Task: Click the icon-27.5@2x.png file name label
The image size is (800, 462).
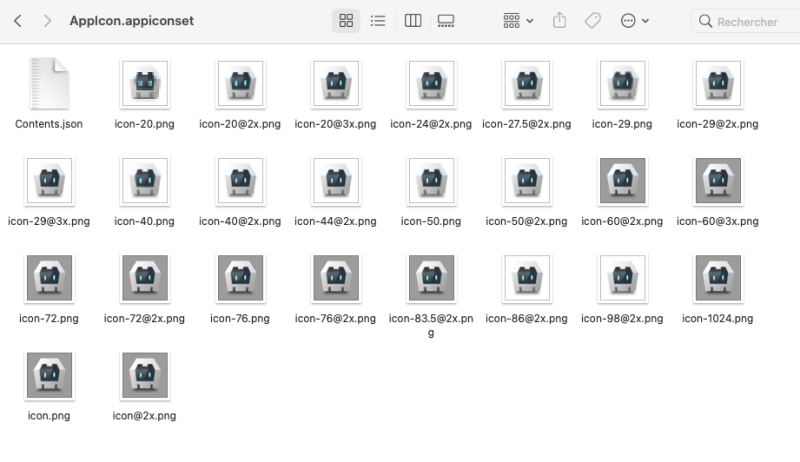Action: (527, 124)
